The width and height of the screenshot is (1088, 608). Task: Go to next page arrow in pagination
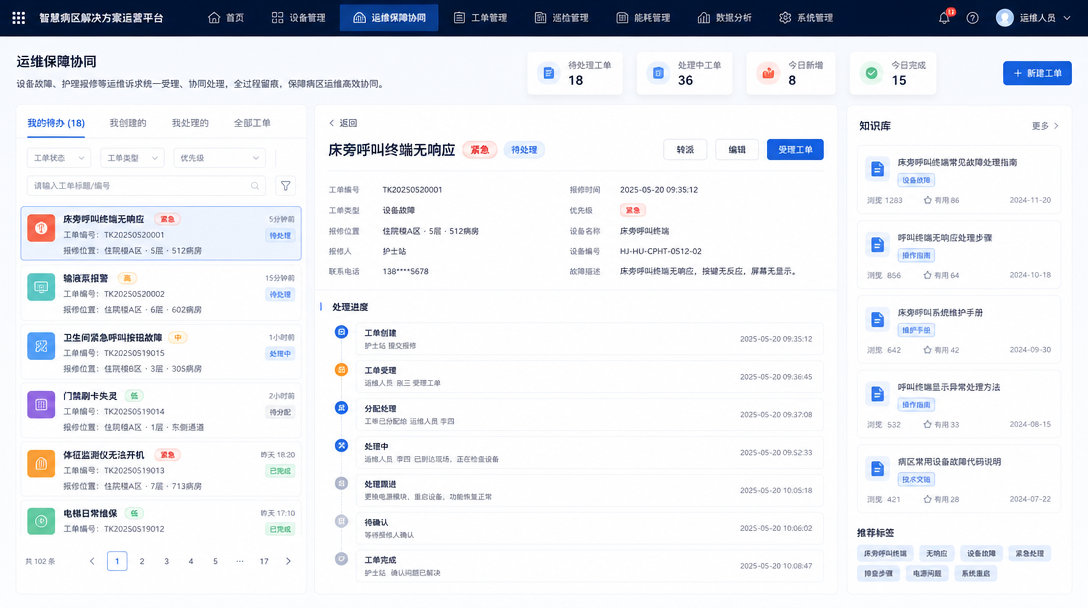(289, 561)
